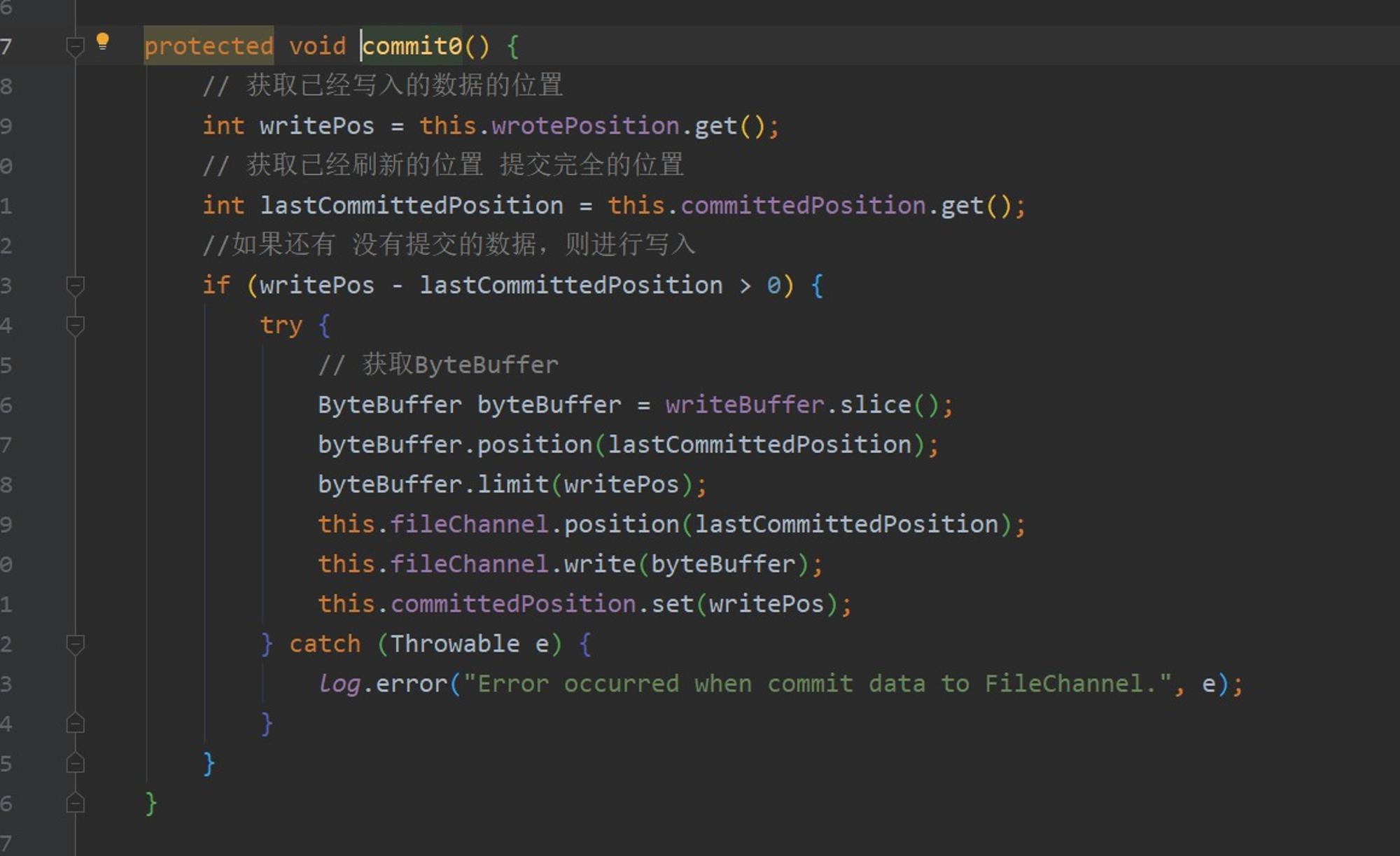This screenshot has width=1400, height=856.
Task: Click position in byteBuffer.position(...)
Action: (535, 444)
